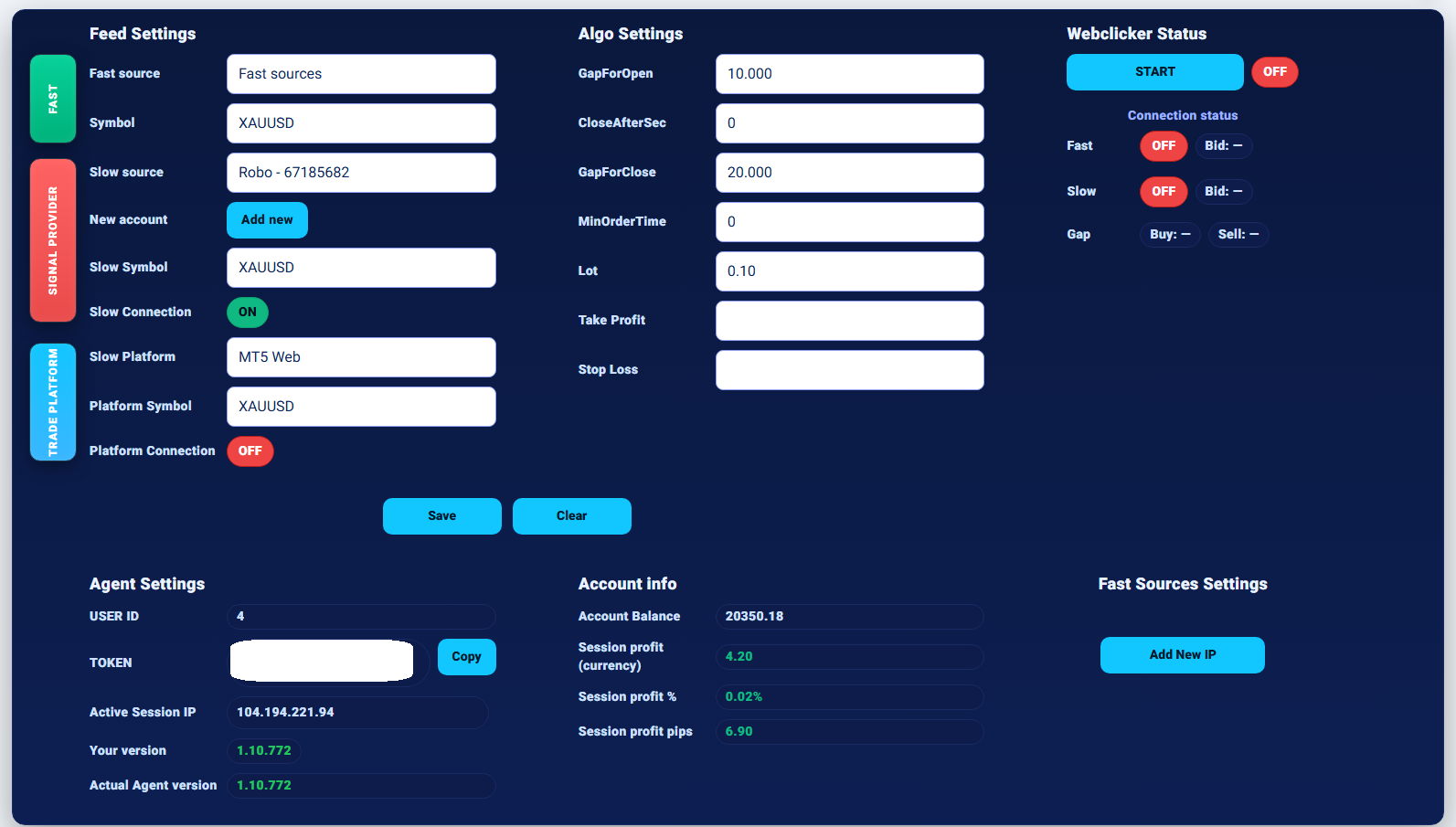Click the Gap Sell value pill
The width and height of the screenshot is (1456, 827).
[x=1238, y=235]
